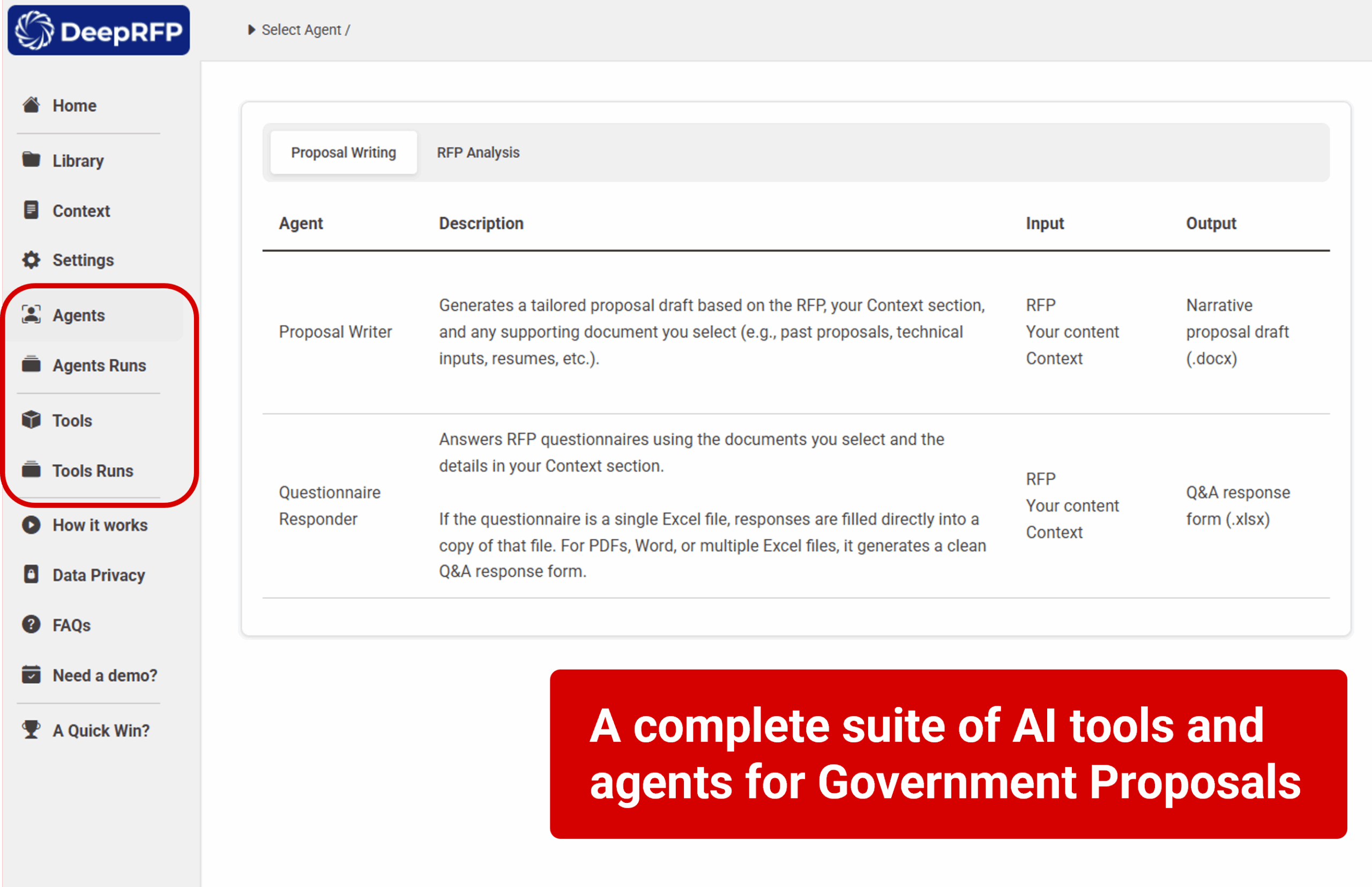
Task: Click the How it works play icon
Action: tap(31, 525)
